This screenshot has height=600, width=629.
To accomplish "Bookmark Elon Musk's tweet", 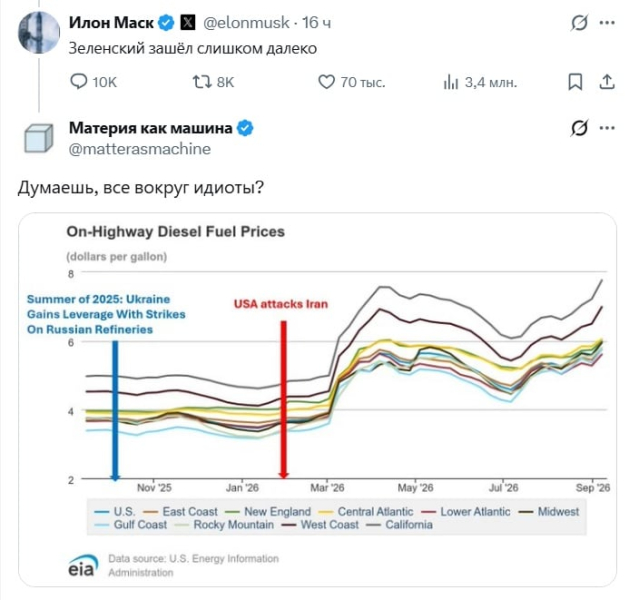I will point(575,82).
